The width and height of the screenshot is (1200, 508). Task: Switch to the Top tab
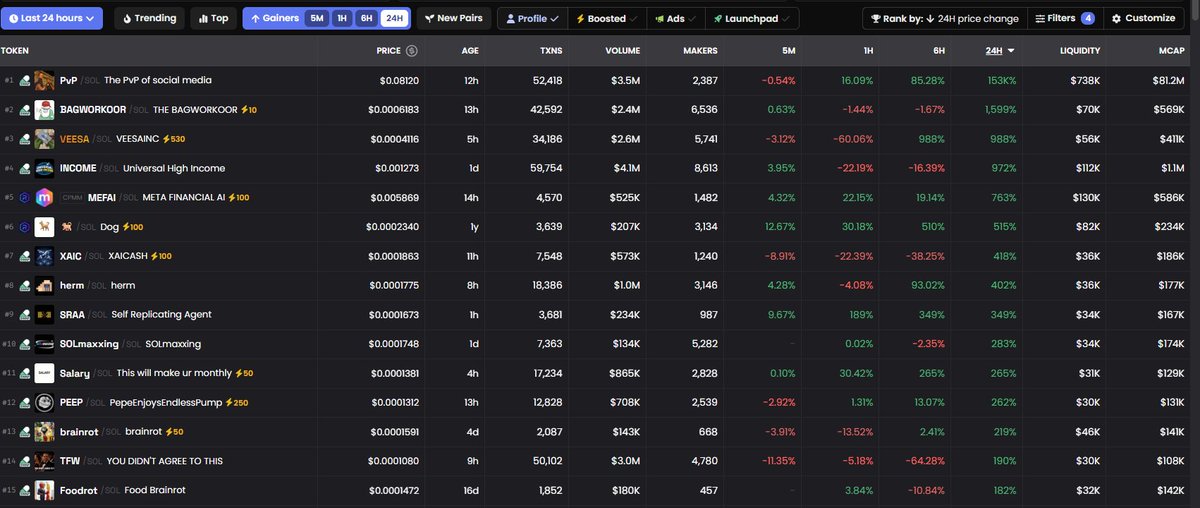(x=213, y=18)
